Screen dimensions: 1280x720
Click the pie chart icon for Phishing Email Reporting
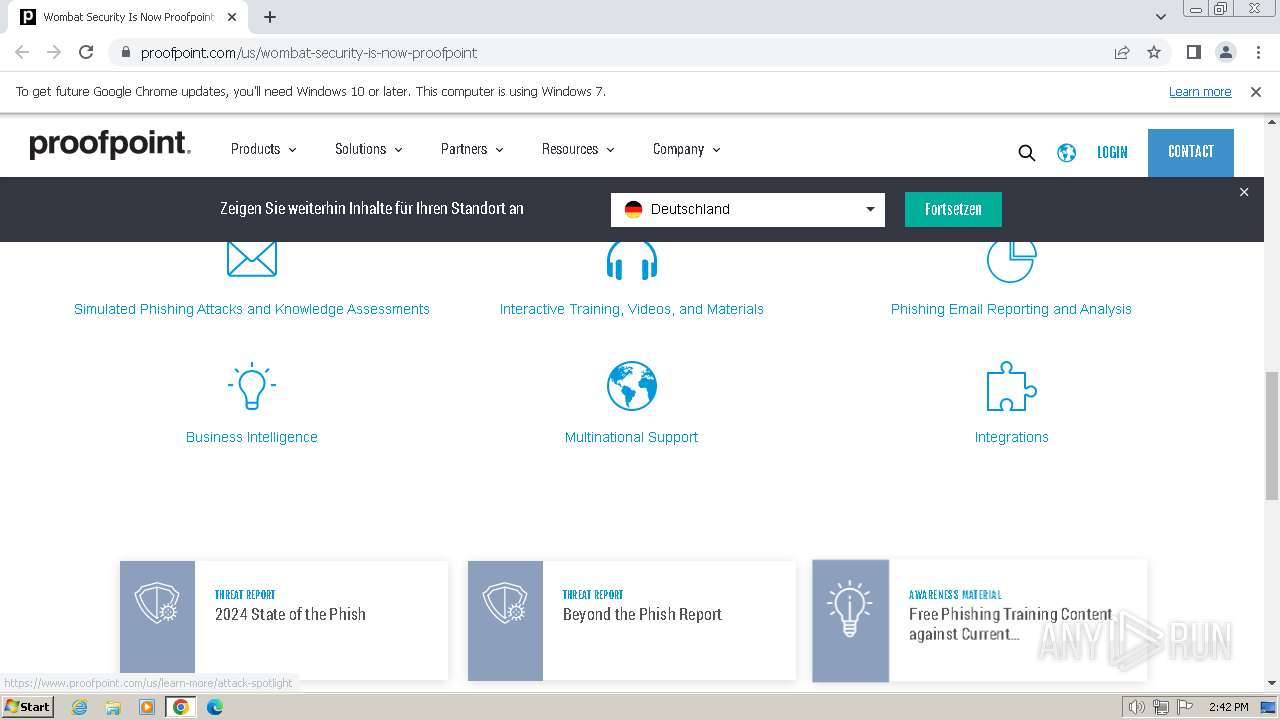click(1011, 260)
